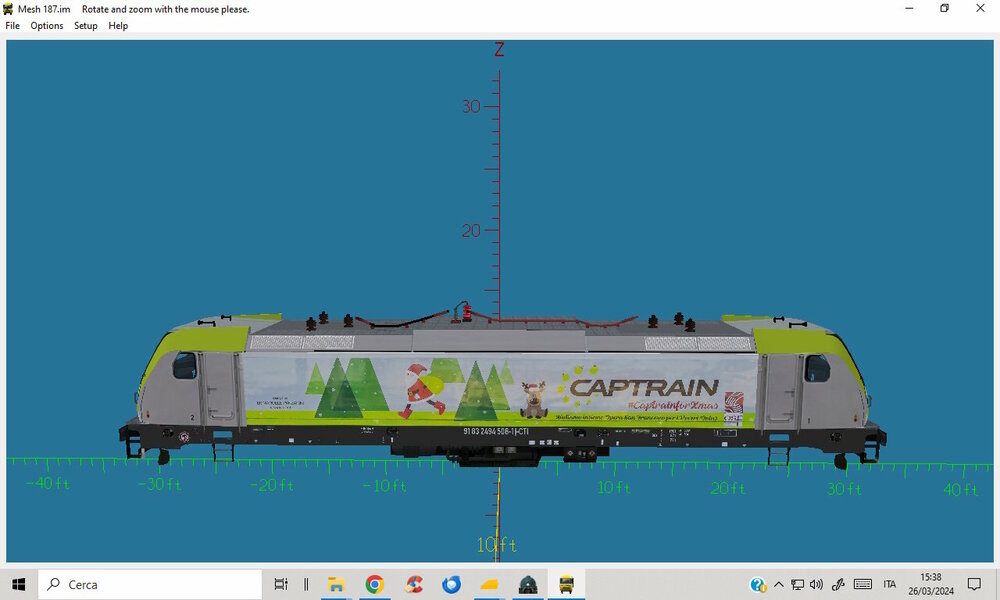Click the '-20 ft' ruler label
Screen dimensions: 1000x600
coord(272,485)
